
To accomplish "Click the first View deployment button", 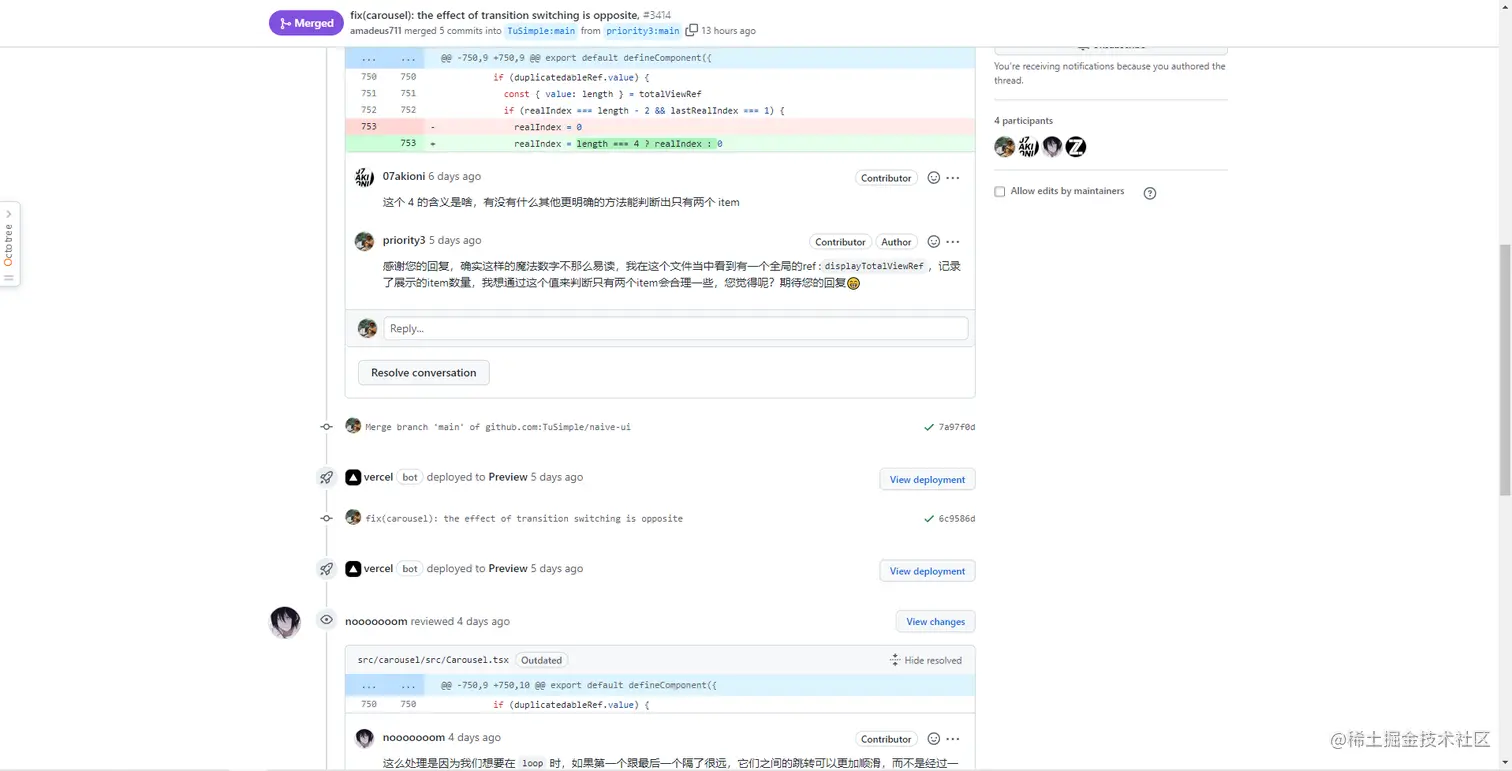I will 927,479.
